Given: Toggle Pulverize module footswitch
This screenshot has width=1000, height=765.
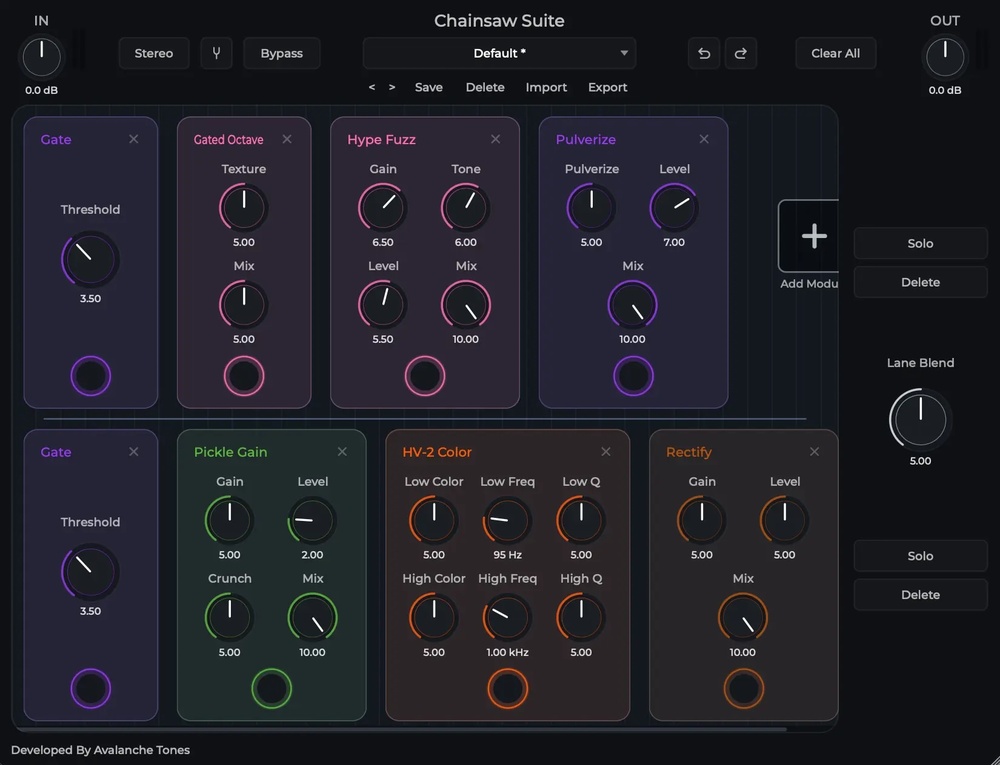Looking at the screenshot, I should point(633,376).
